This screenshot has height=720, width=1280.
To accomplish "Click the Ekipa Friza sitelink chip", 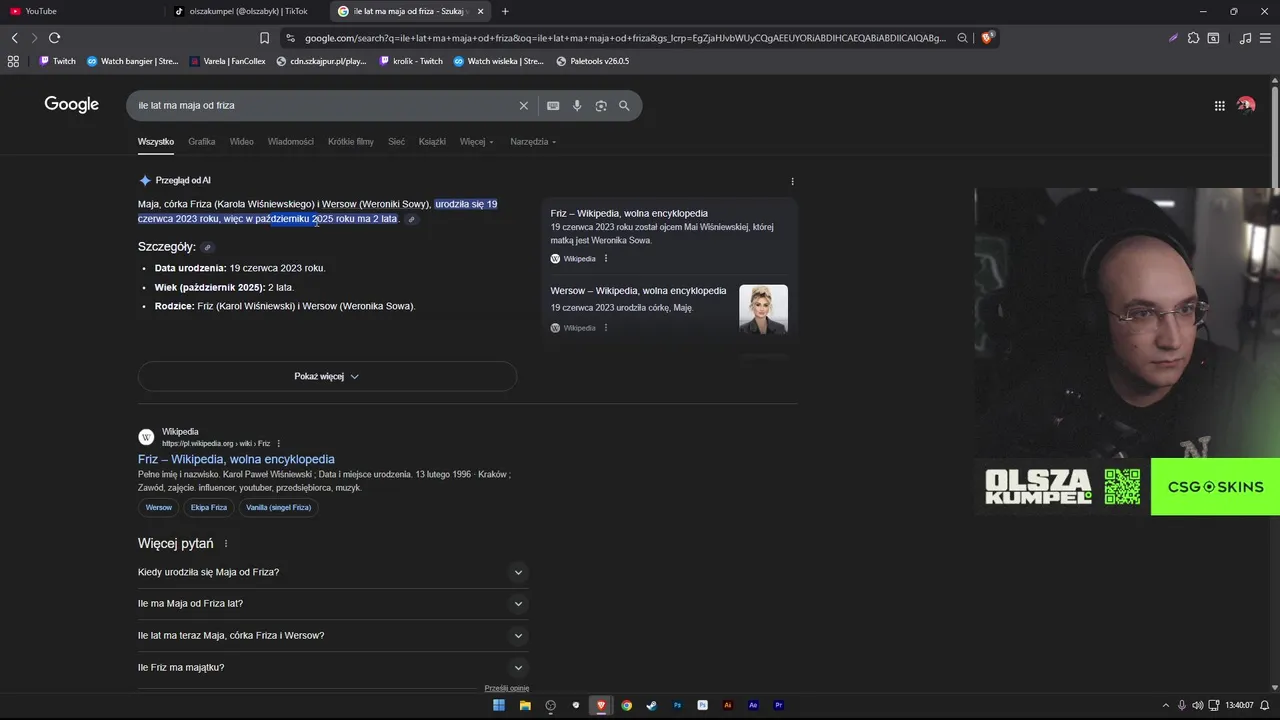I will click(209, 507).
